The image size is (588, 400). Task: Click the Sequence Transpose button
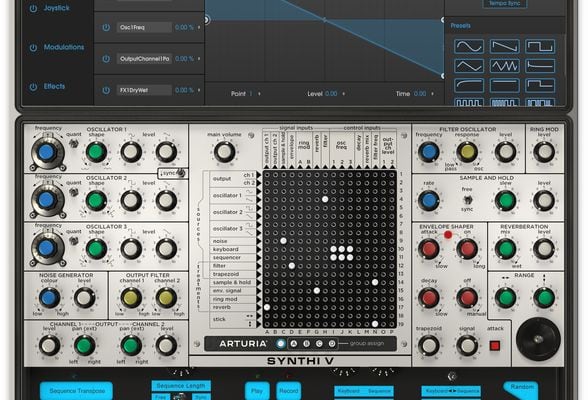click(76, 391)
